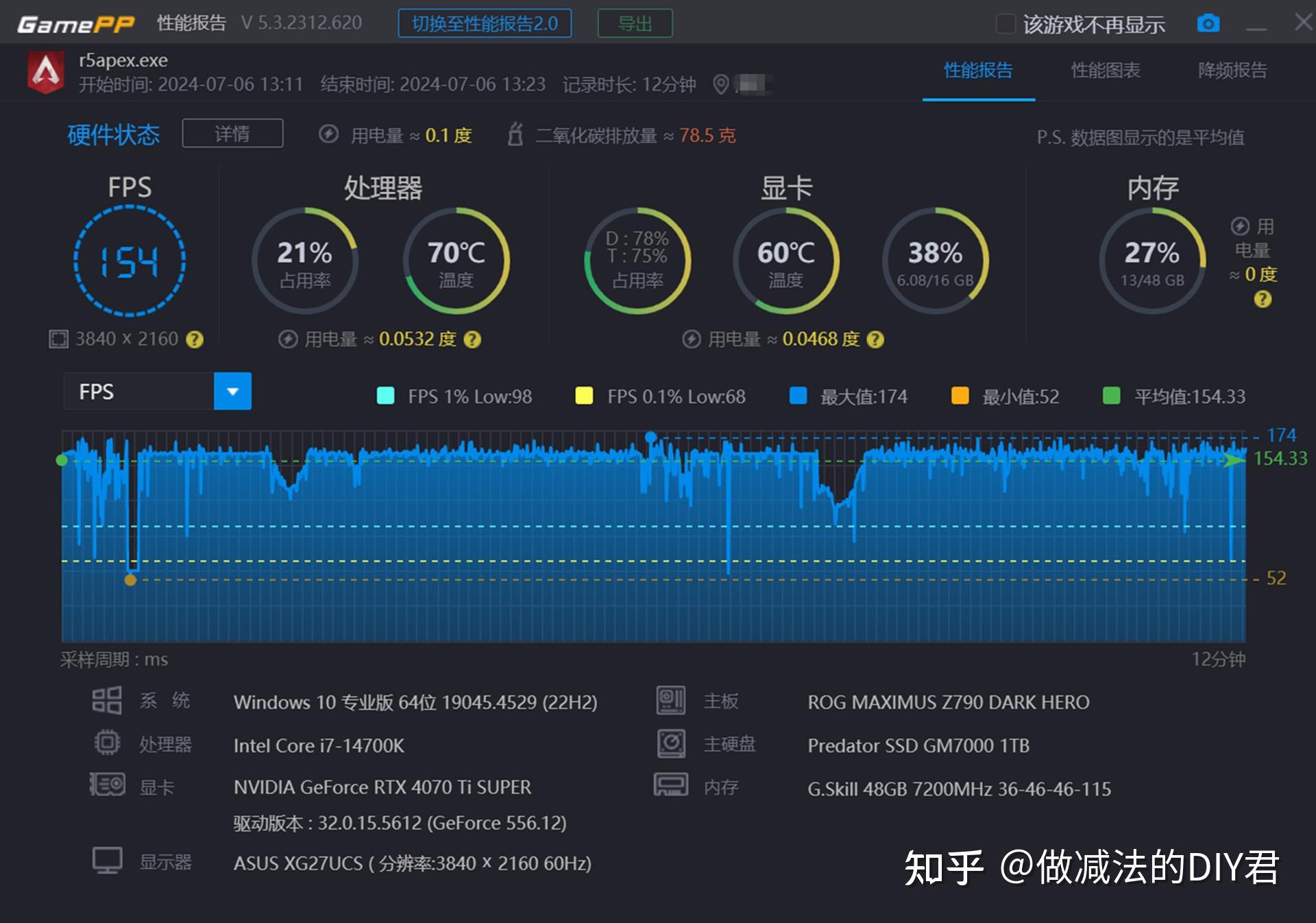This screenshot has width=1316, height=923.
Task: Click the GPU D:78% T:75% usage gauge
Action: point(637,261)
